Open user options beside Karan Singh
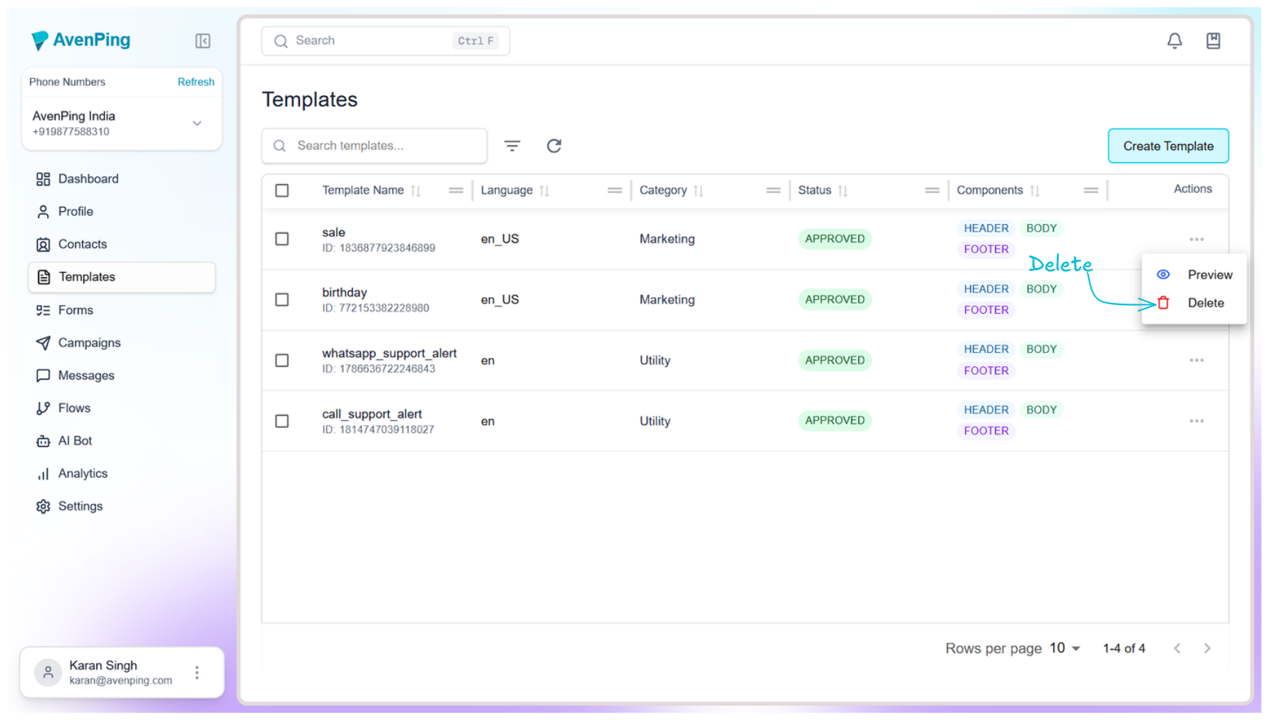1268x720 pixels. [x=197, y=673]
